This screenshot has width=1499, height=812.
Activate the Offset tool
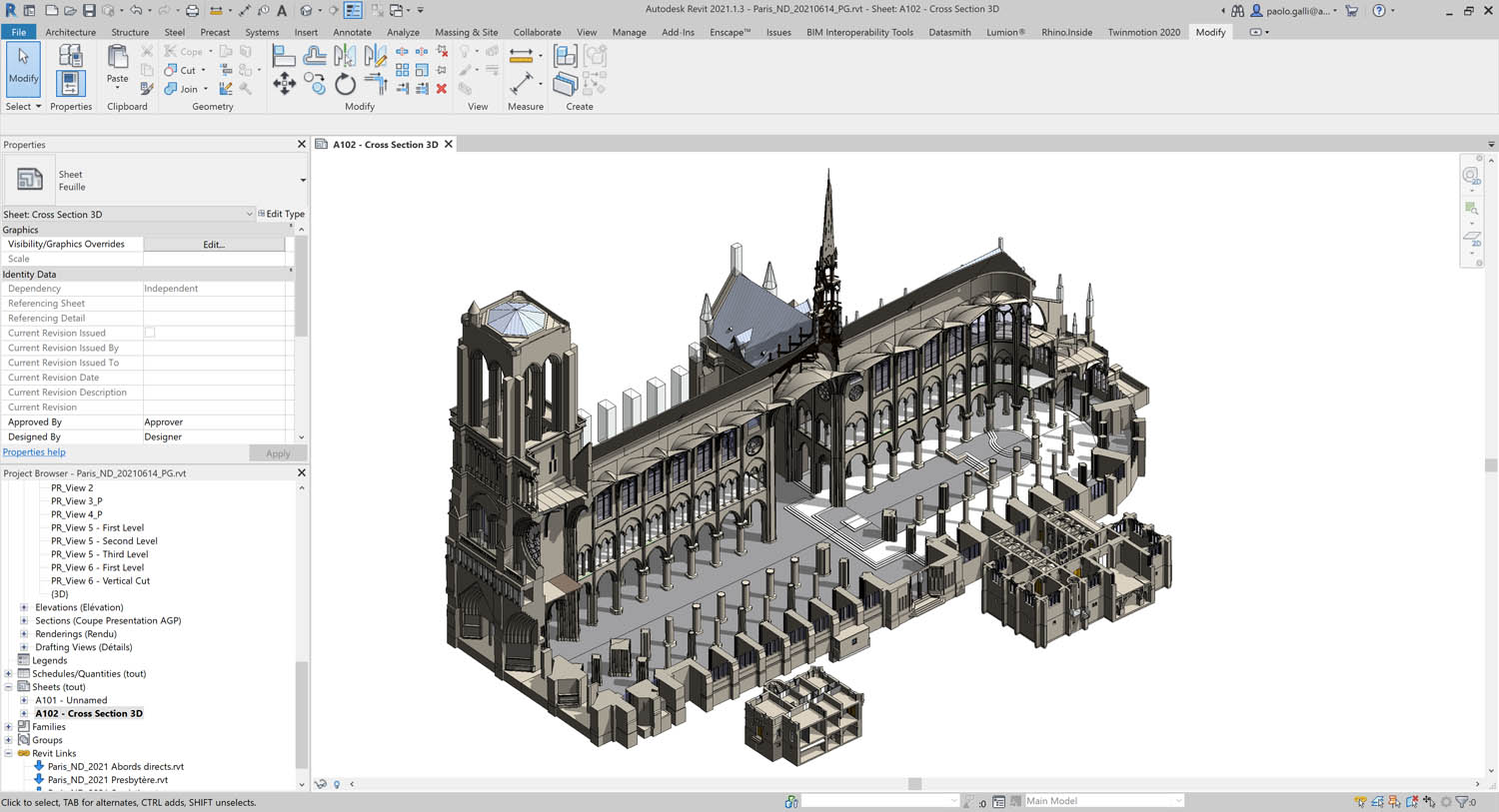[x=315, y=56]
